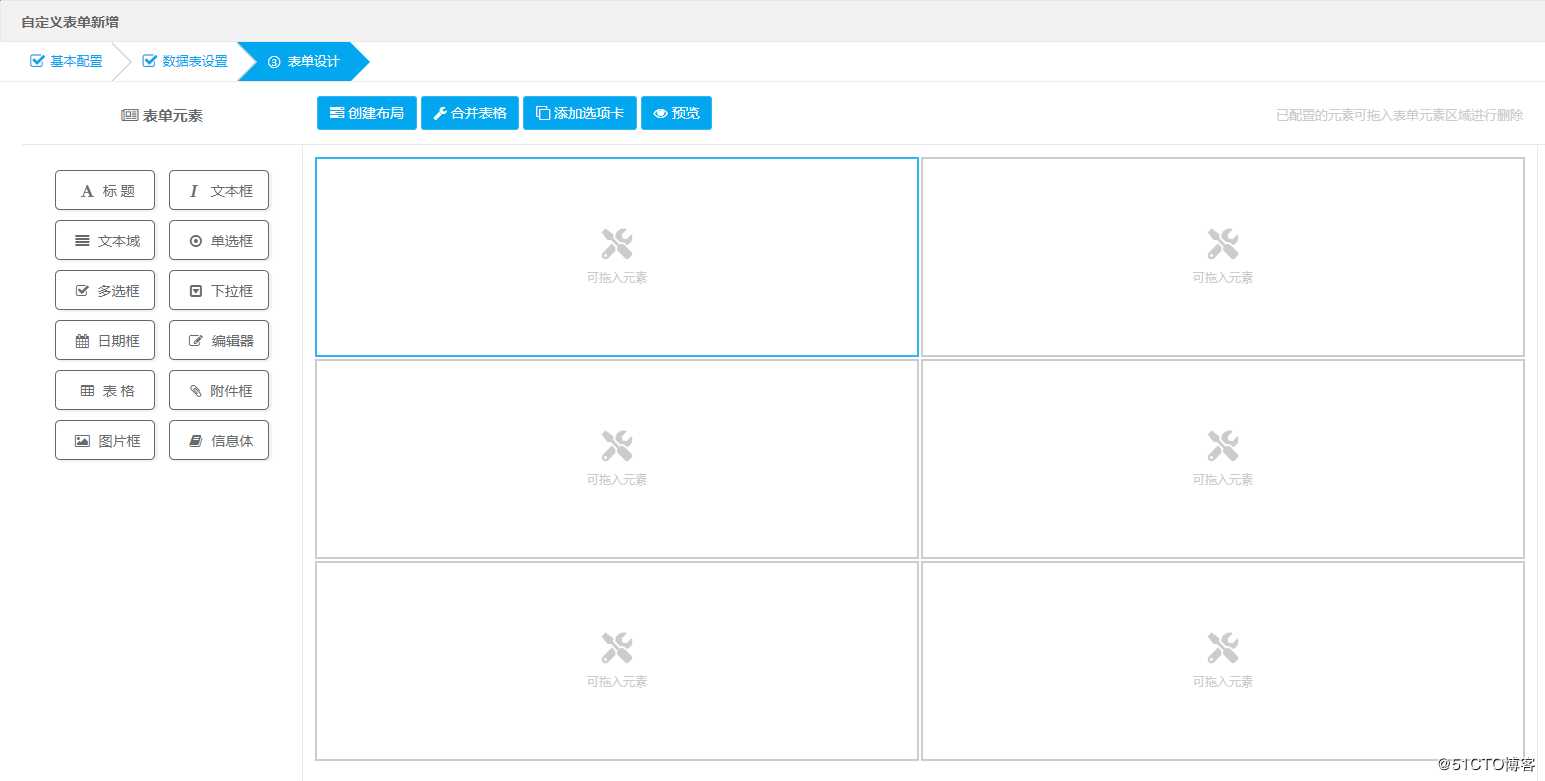
Task: Click the 标题 (title) element button
Action: [x=105, y=190]
